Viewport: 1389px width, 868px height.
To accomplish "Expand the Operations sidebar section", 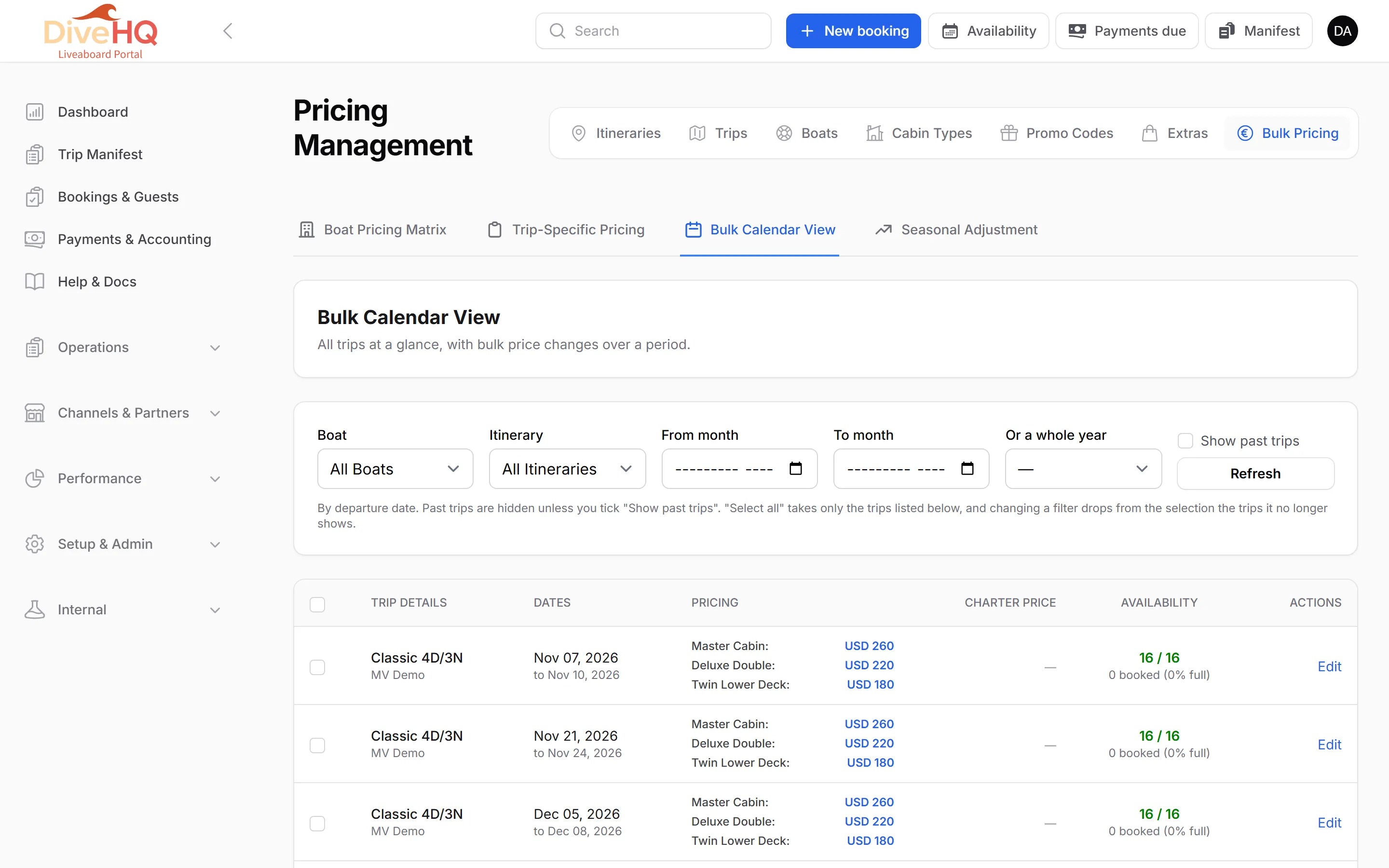I will point(123,347).
